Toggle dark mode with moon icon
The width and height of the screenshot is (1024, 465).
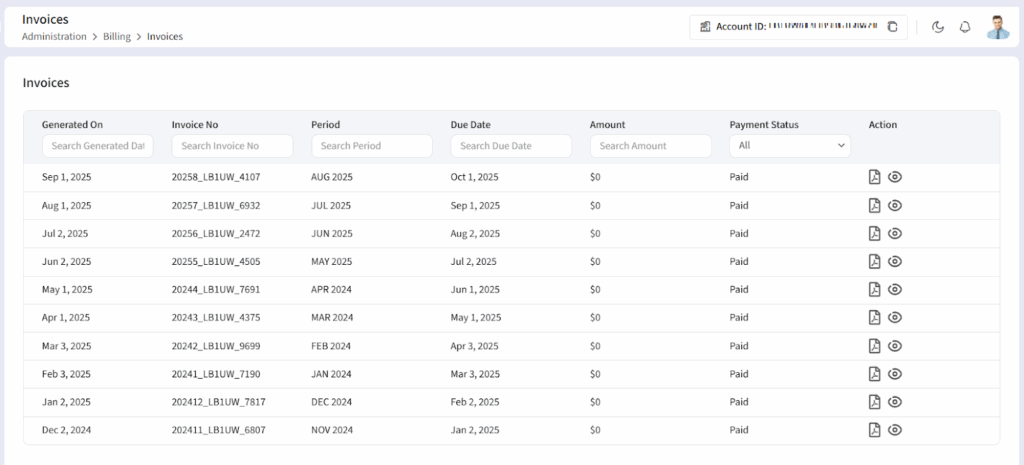938,27
